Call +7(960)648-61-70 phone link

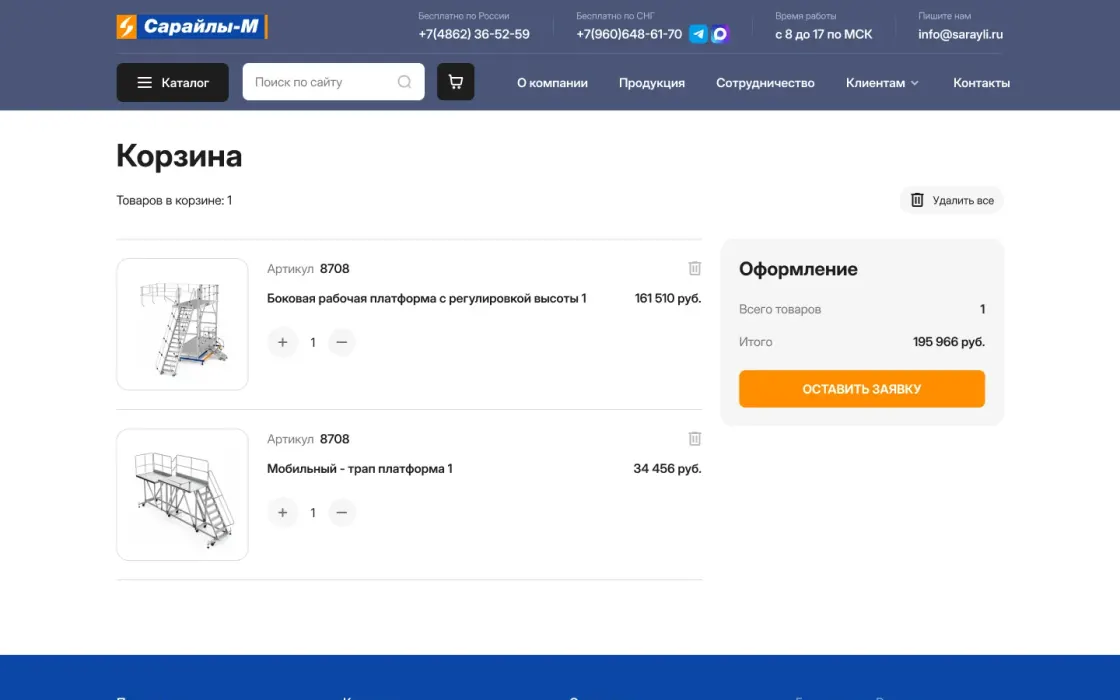[x=629, y=34]
